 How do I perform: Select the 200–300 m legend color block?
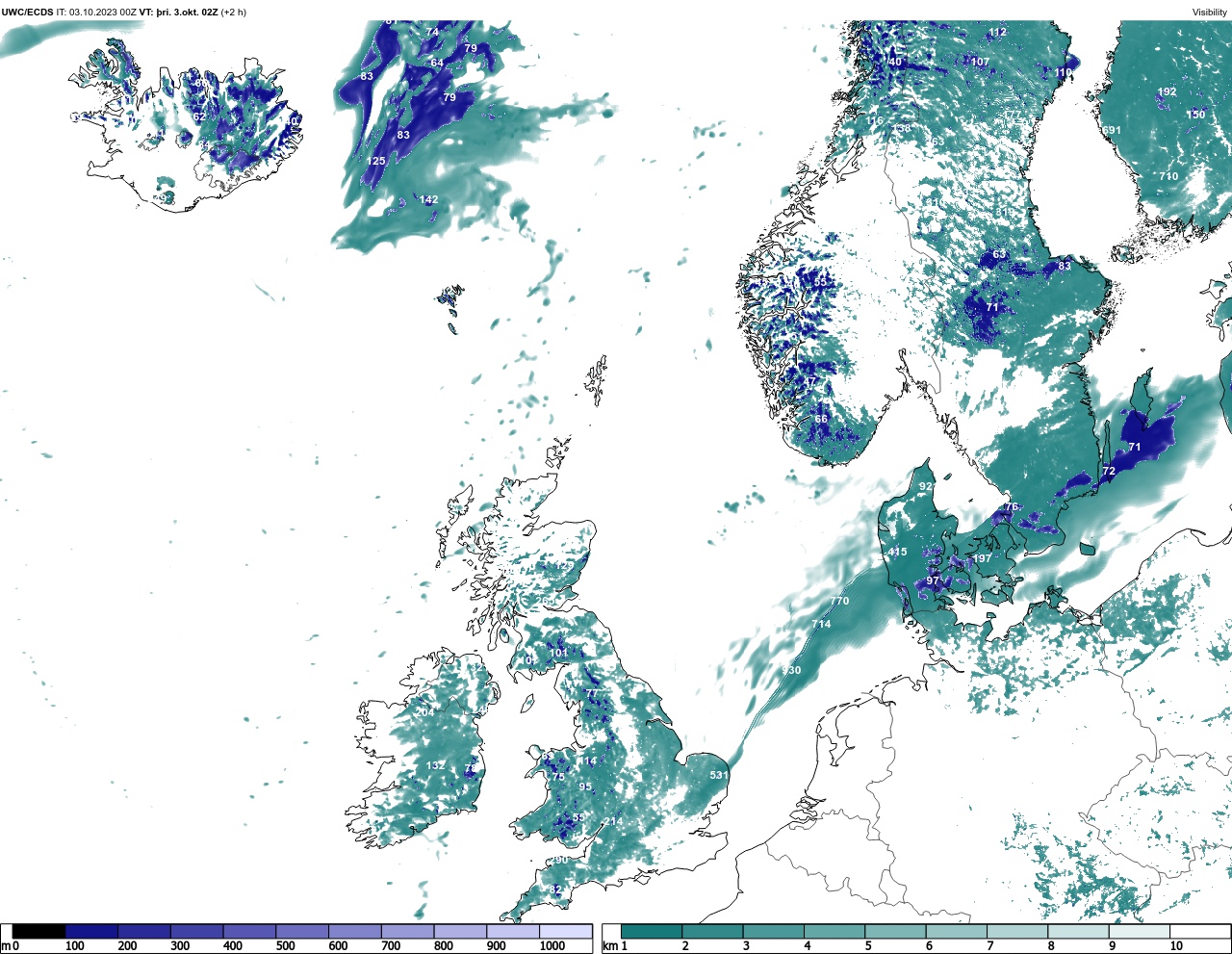pyautogui.click(x=144, y=931)
